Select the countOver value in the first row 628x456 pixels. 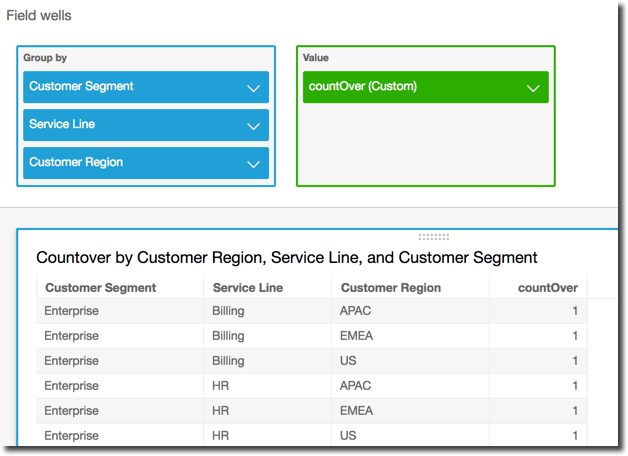click(574, 311)
